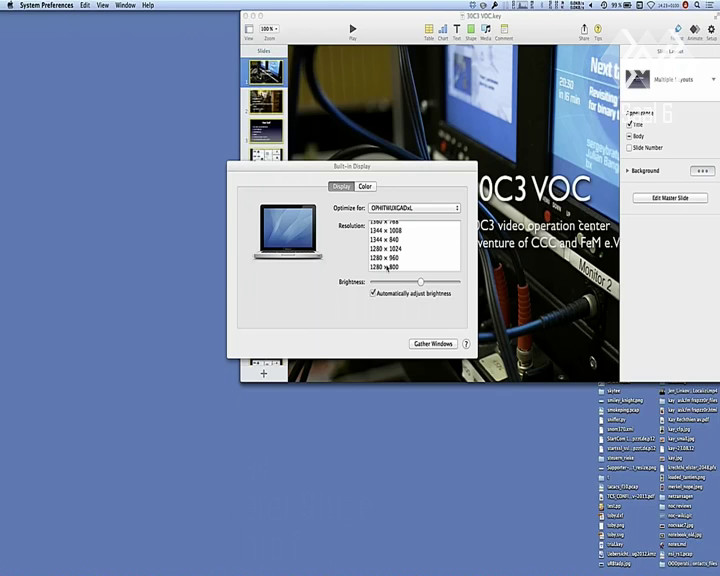Open the Optimize for dropdown

[414, 208]
